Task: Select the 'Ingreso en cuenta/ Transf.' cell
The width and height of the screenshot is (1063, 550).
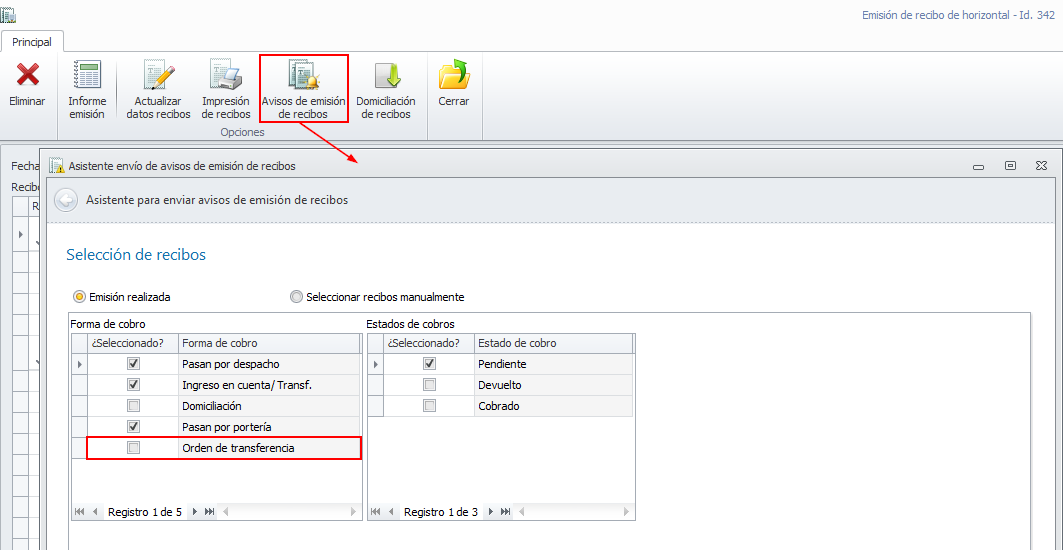Action: (x=269, y=385)
